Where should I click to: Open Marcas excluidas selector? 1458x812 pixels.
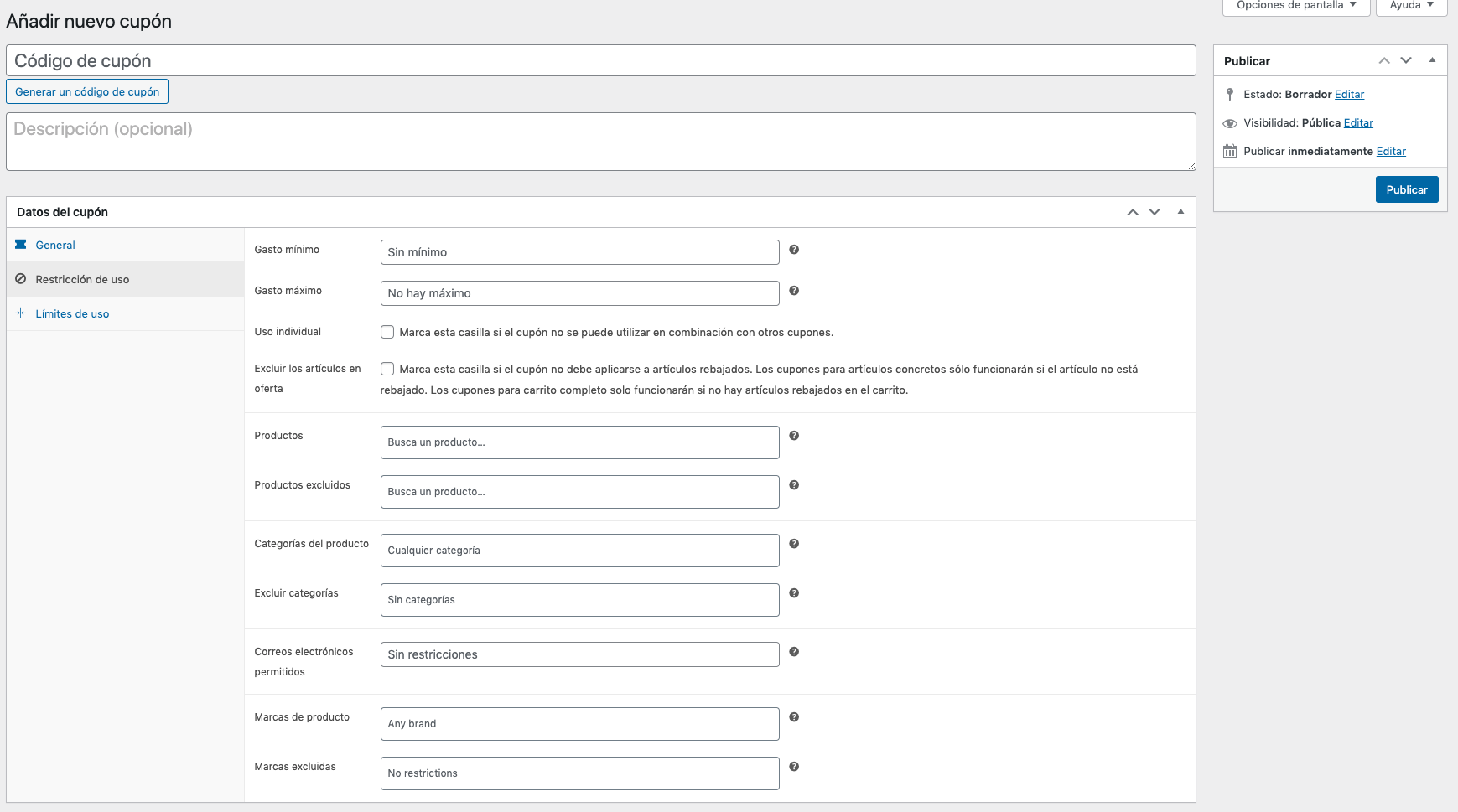579,773
